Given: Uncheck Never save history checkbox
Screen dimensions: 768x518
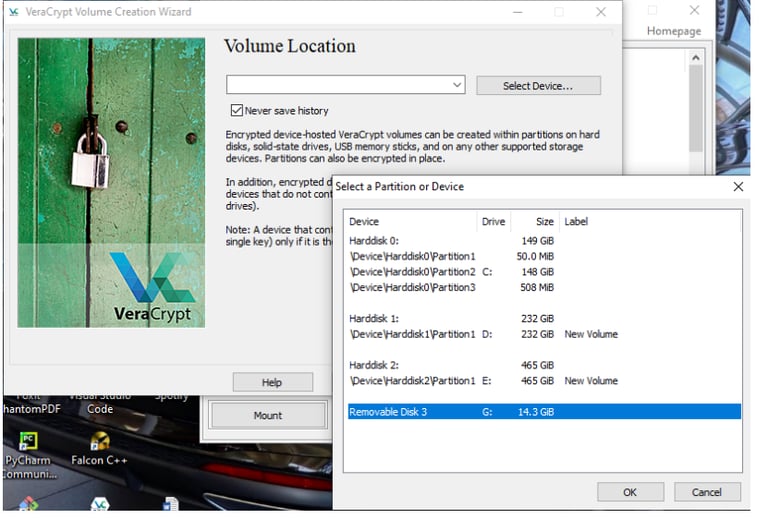Looking at the screenshot, I should tap(237, 110).
